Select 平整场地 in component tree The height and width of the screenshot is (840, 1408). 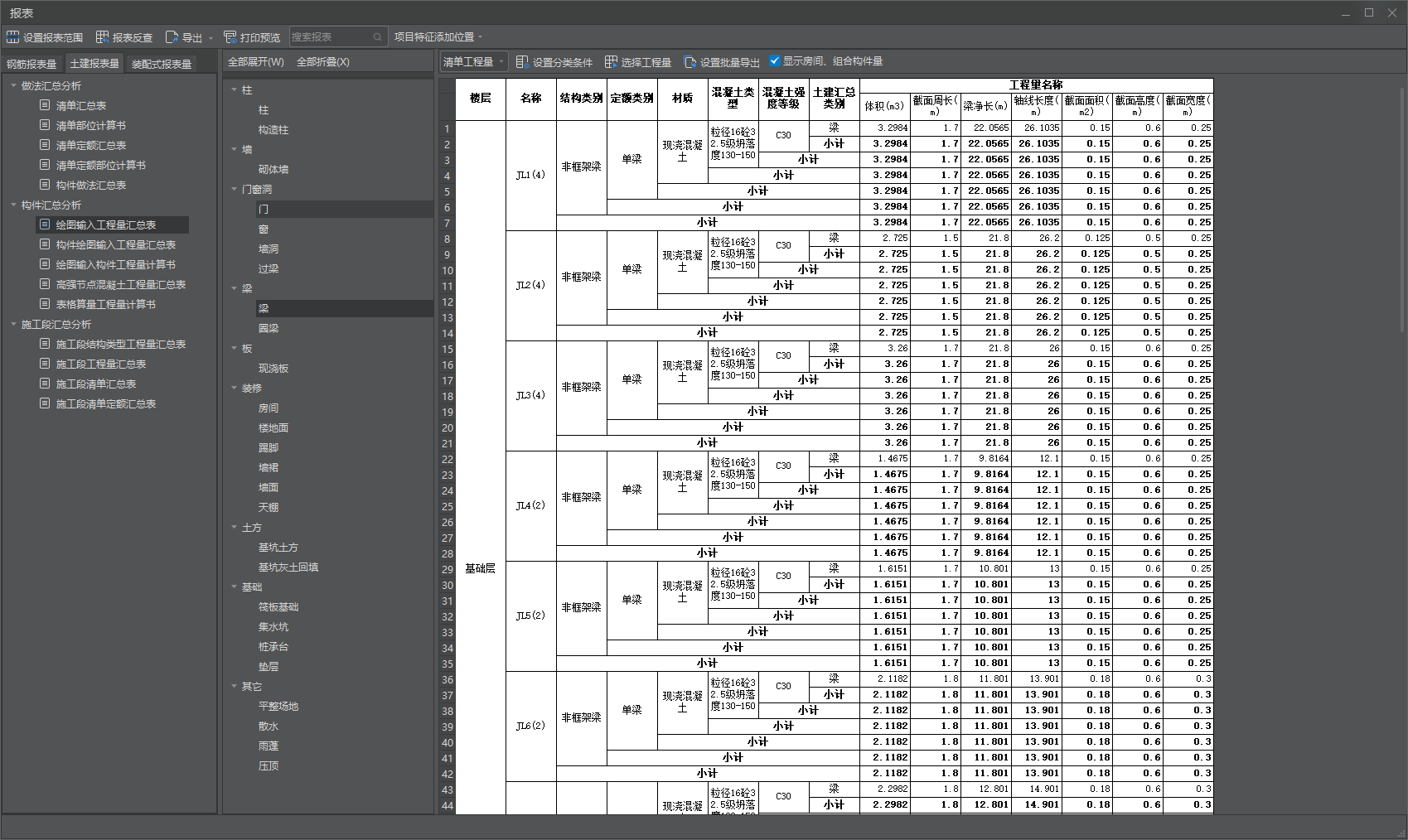pos(278,706)
